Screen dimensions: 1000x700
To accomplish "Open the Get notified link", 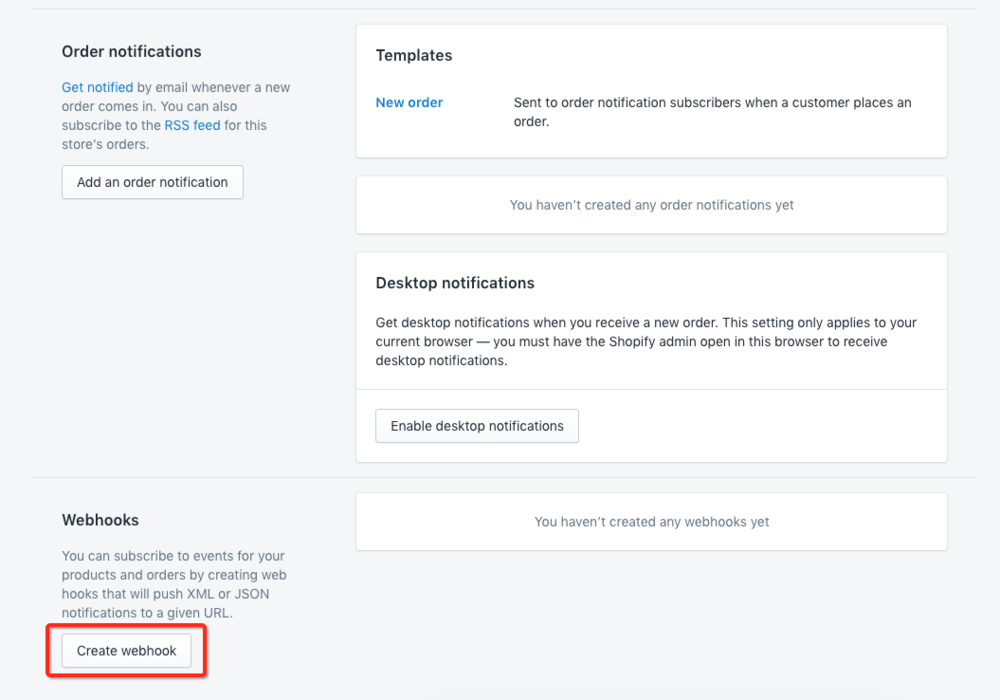I will click(x=98, y=87).
